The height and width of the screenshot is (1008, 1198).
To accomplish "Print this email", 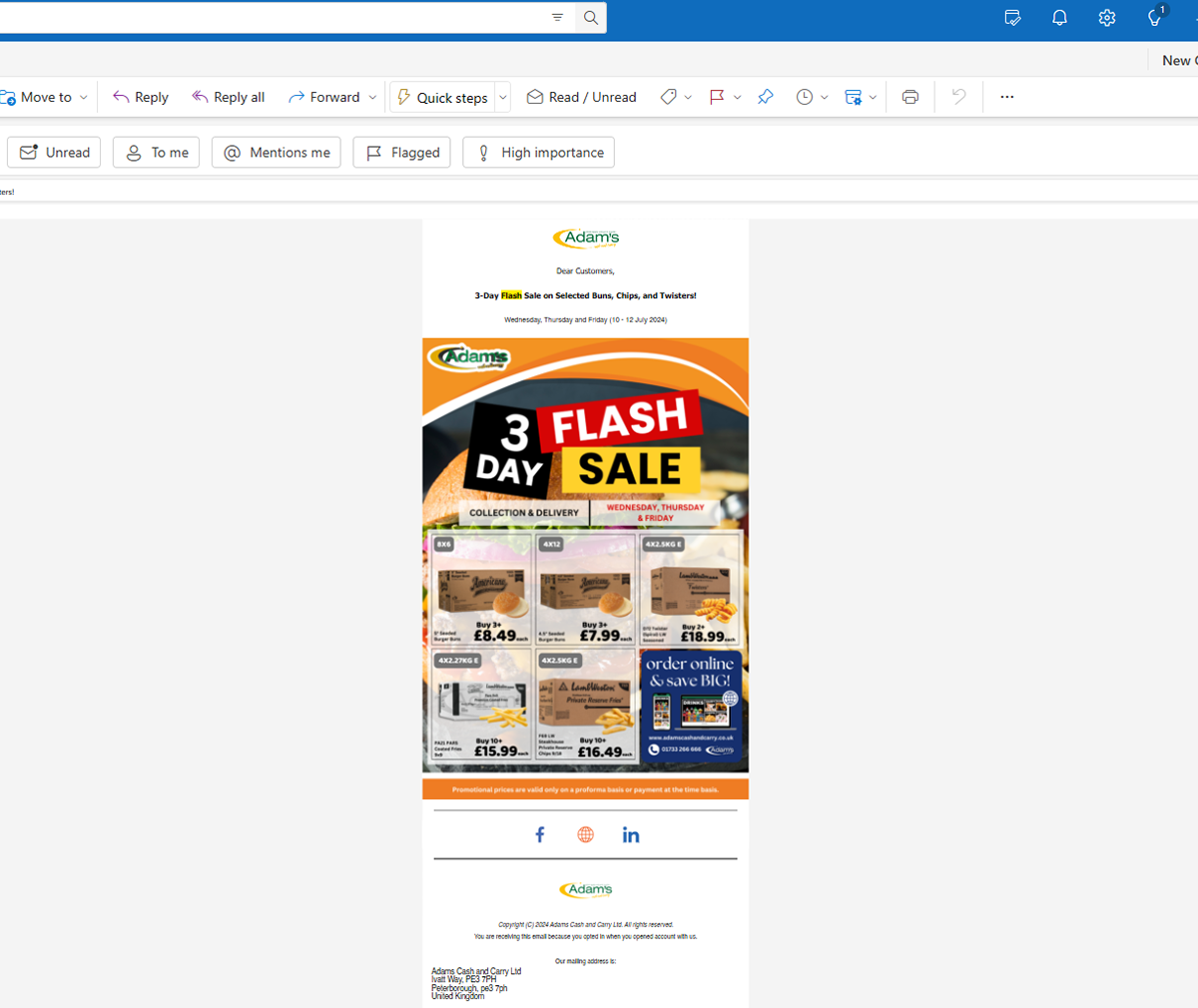I will 909,97.
